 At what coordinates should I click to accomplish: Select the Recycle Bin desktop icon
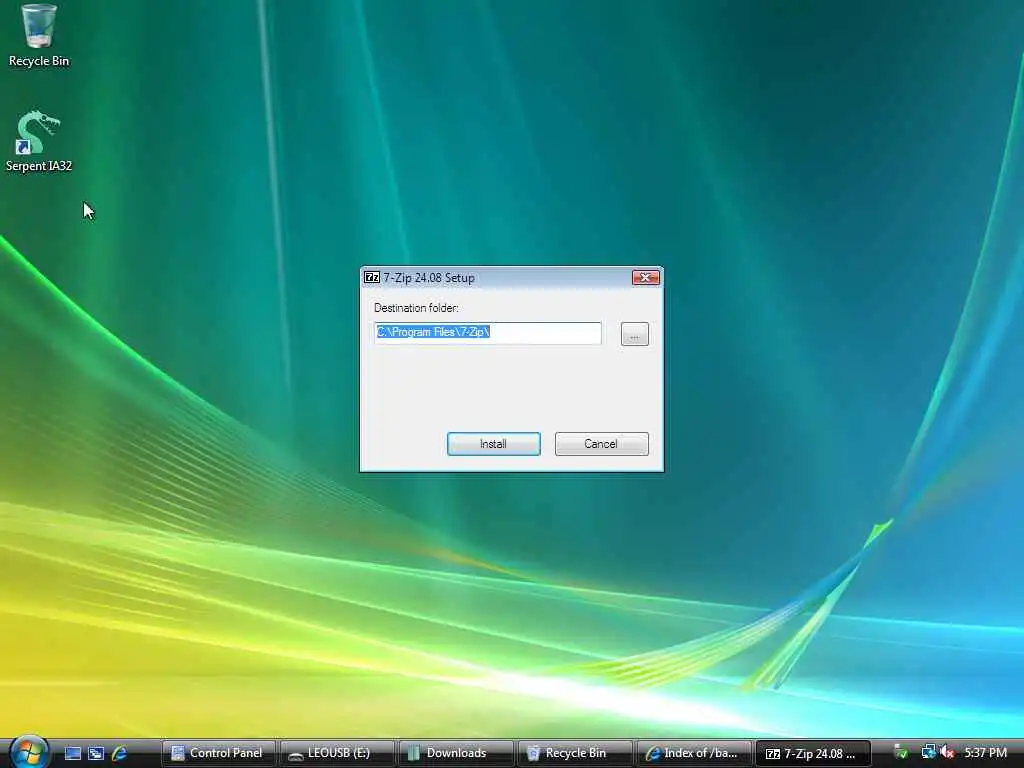tap(39, 36)
